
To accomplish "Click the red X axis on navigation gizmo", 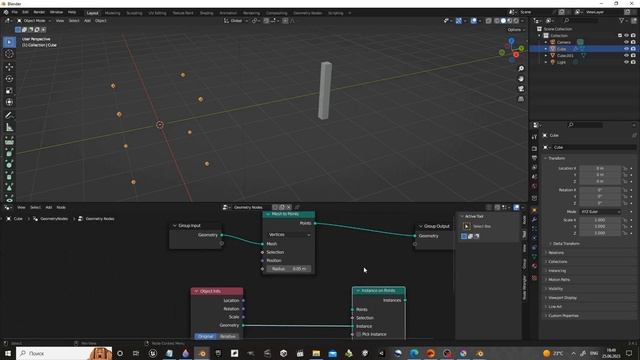I will [x=516, y=55].
